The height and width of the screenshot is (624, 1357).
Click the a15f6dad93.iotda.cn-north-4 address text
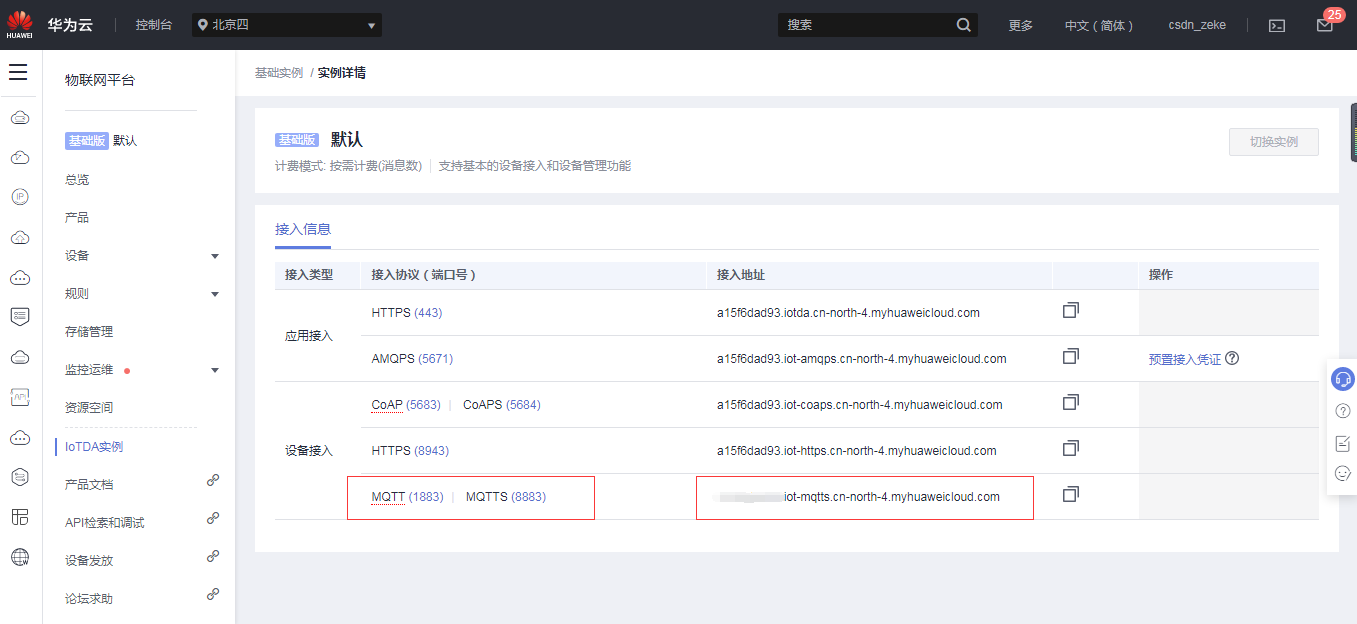pos(848,313)
